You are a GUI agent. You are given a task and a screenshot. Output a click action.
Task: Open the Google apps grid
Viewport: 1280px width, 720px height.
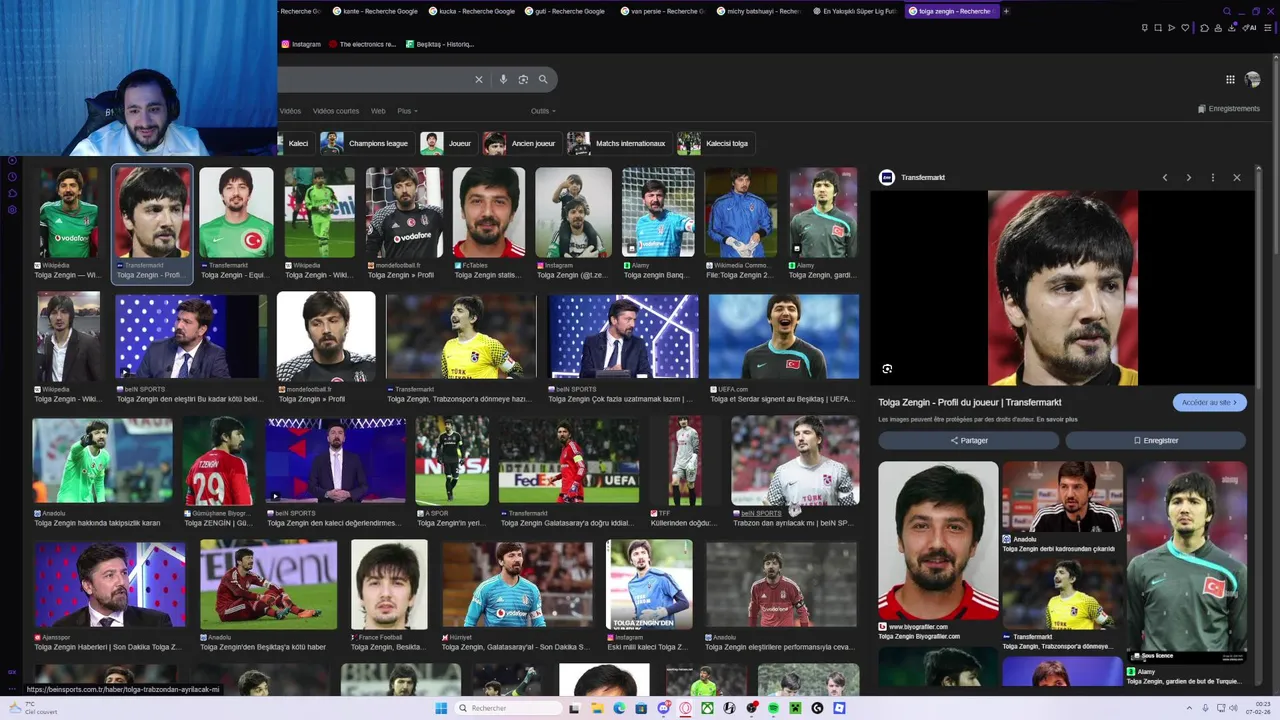tap(1230, 79)
